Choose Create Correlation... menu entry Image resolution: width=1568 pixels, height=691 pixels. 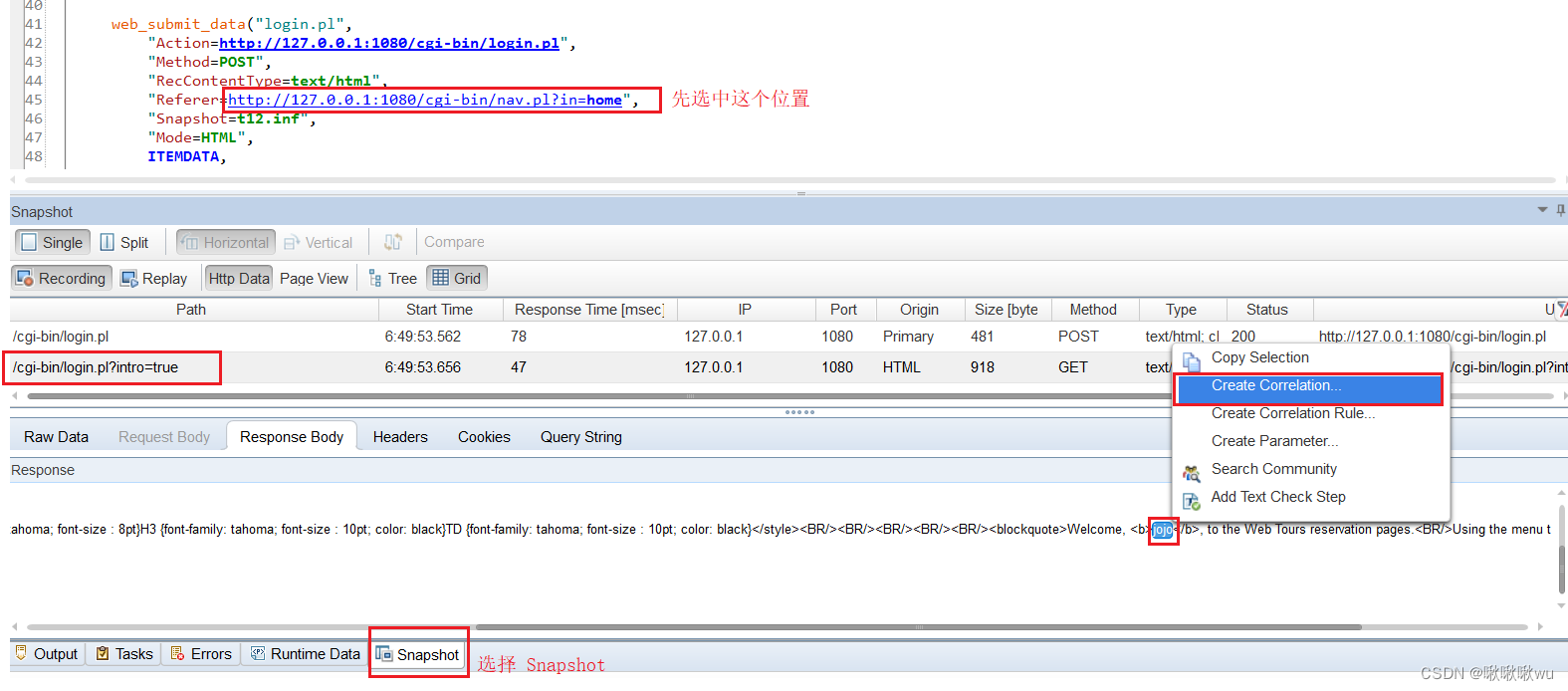1310,385
